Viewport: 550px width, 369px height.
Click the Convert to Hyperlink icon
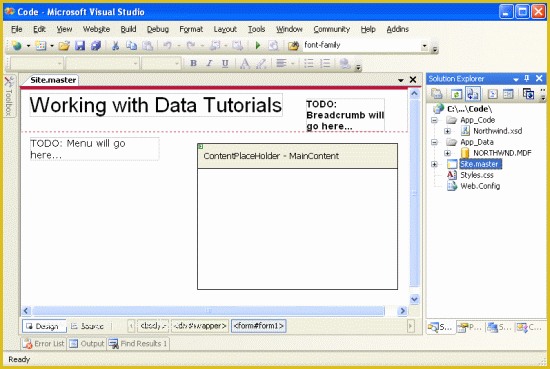pos(345,63)
